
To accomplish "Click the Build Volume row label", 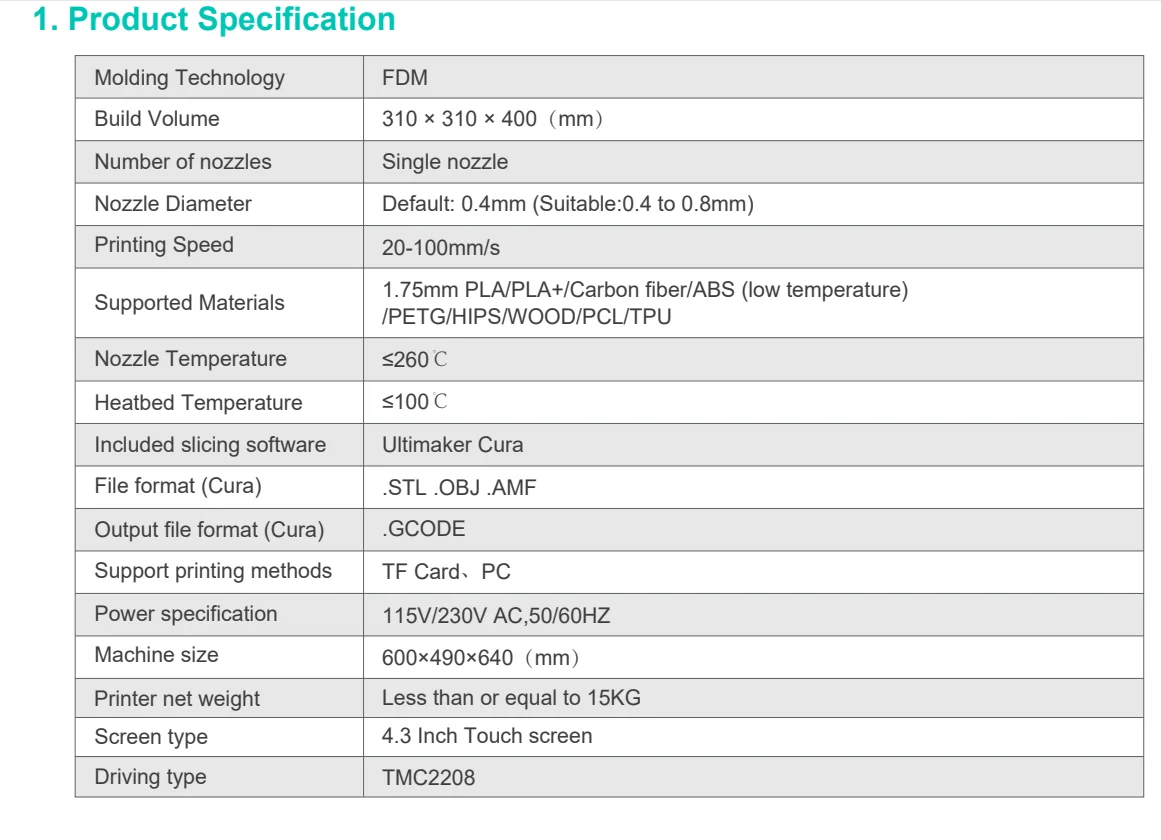I will 157,119.
